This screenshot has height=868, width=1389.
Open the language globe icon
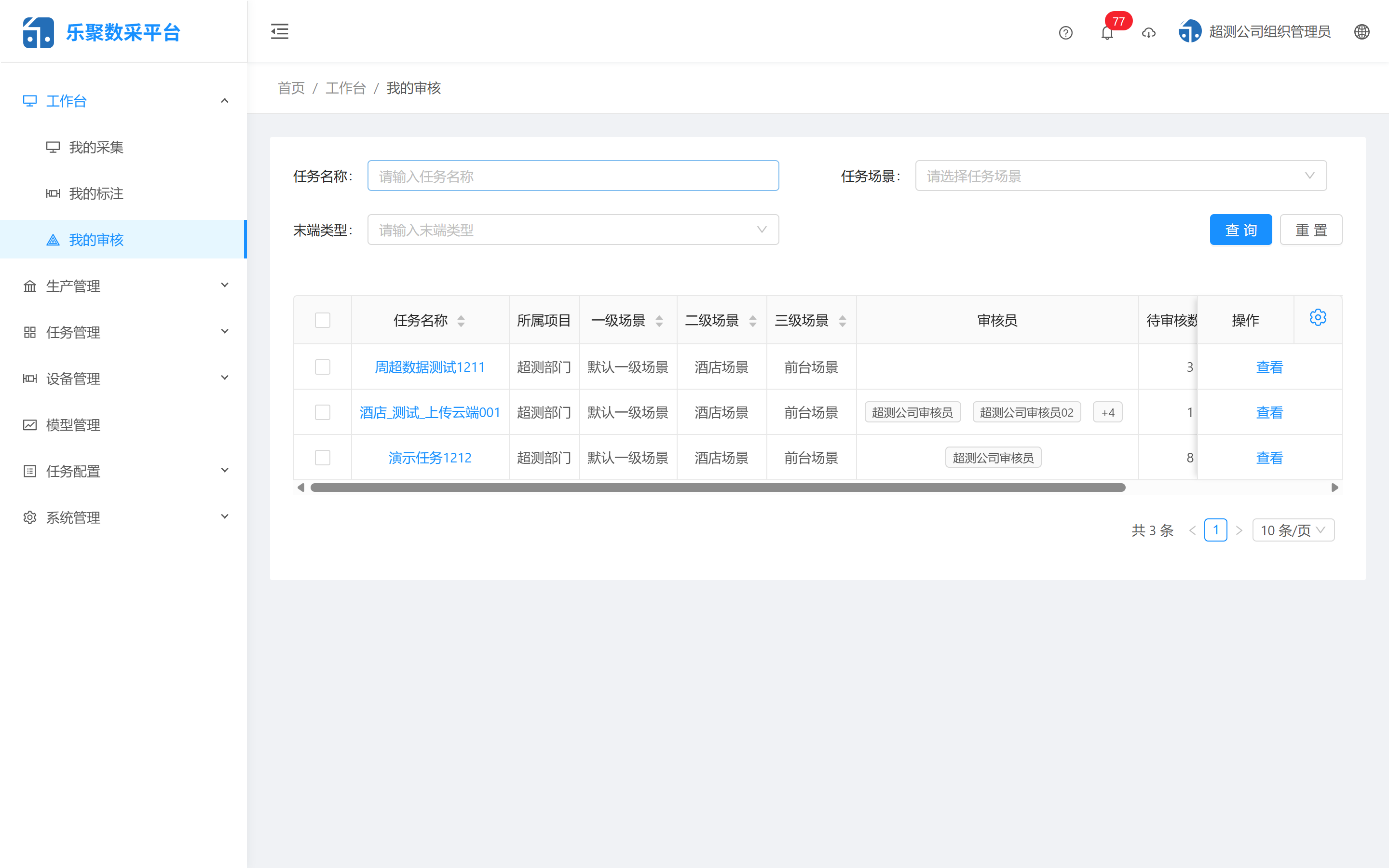[1363, 31]
